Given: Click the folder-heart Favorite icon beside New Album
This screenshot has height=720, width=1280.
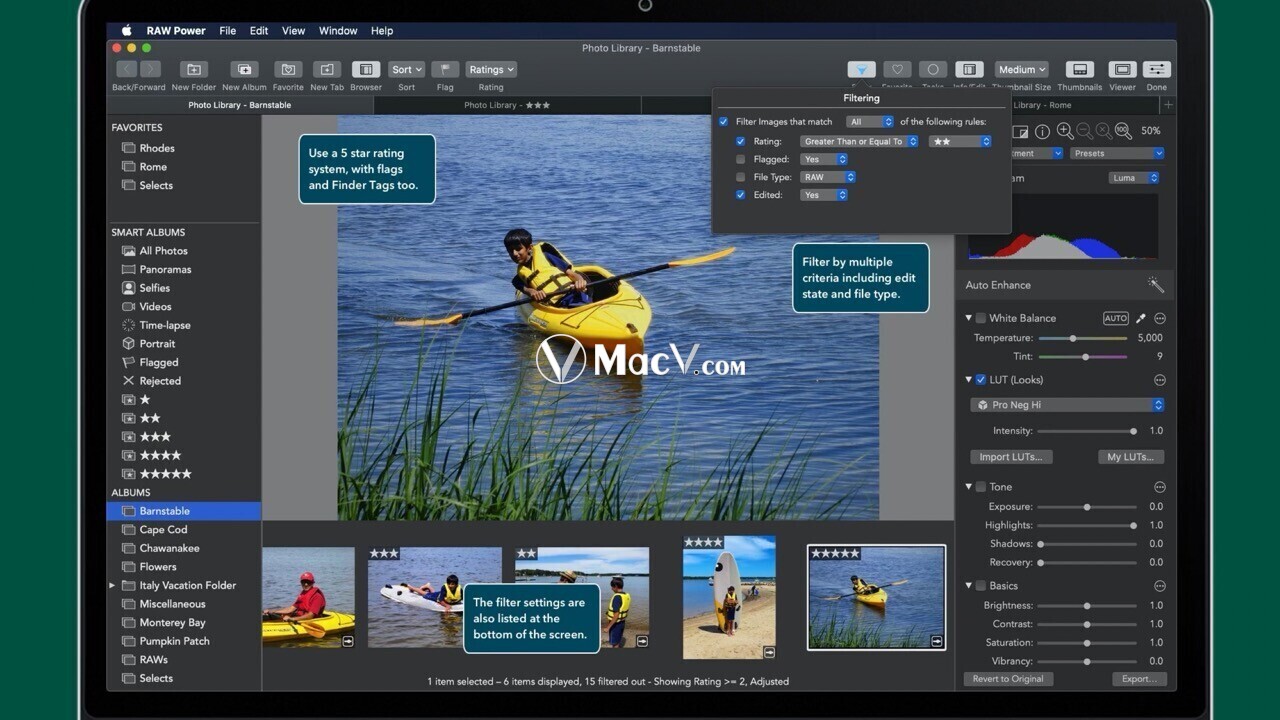Looking at the screenshot, I should point(288,69).
